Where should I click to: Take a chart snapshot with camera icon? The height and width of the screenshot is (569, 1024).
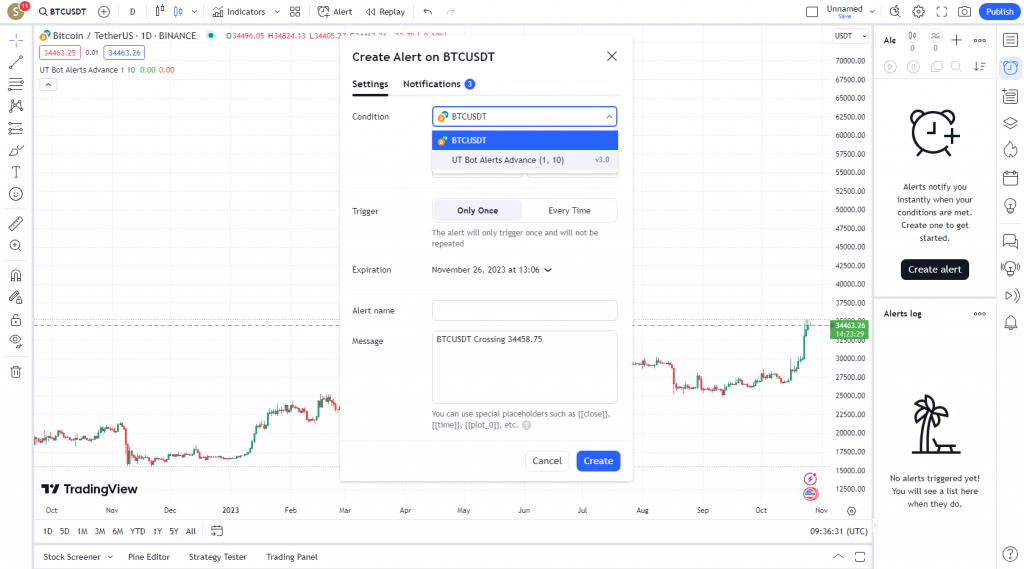click(x=965, y=12)
